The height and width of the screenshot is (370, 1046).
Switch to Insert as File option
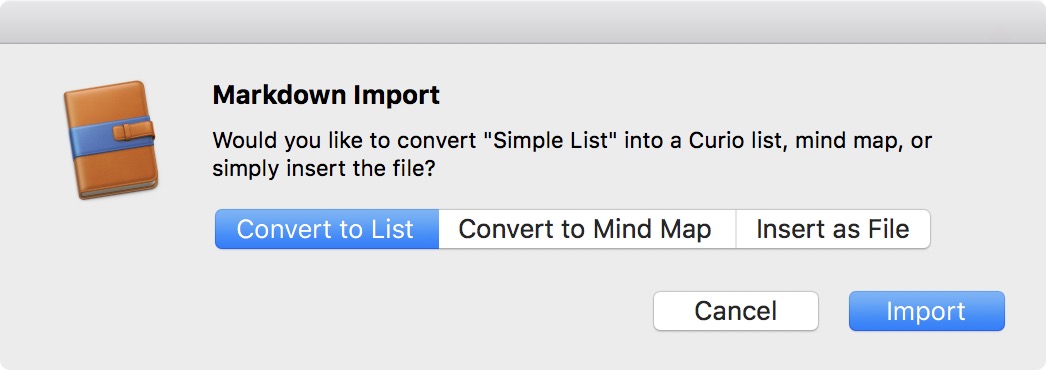click(x=833, y=229)
